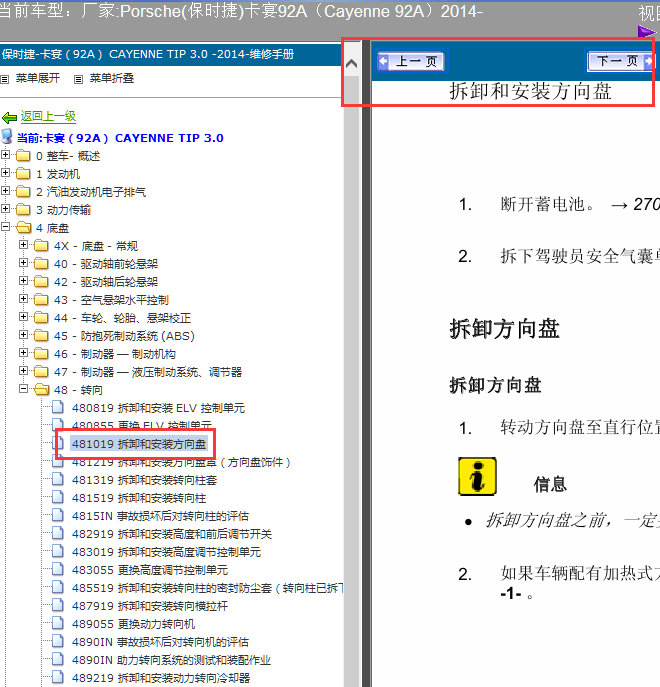Expand the 0 整车-概述 folder
The width and height of the screenshot is (660, 687).
point(5,155)
